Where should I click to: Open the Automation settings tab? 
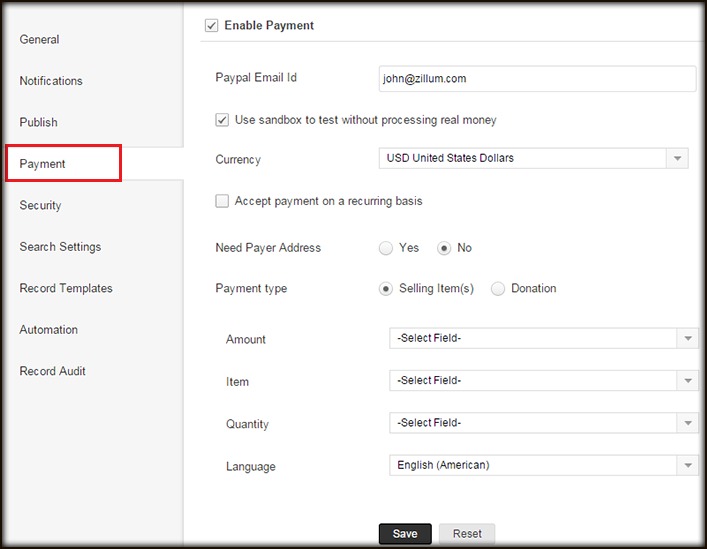pos(49,330)
